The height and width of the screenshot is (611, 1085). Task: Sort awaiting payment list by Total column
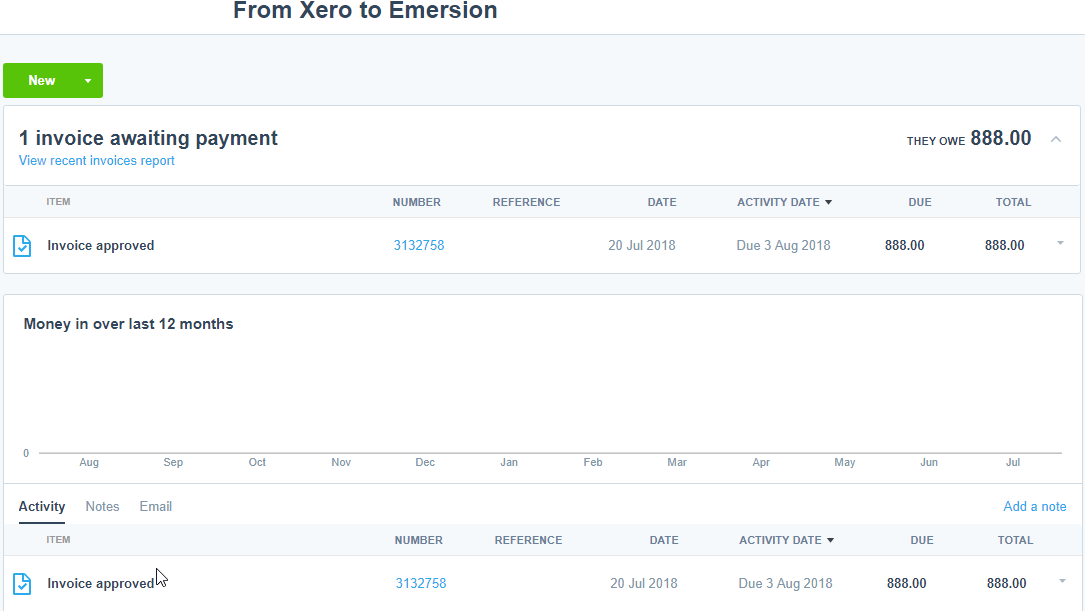[x=1013, y=202]
